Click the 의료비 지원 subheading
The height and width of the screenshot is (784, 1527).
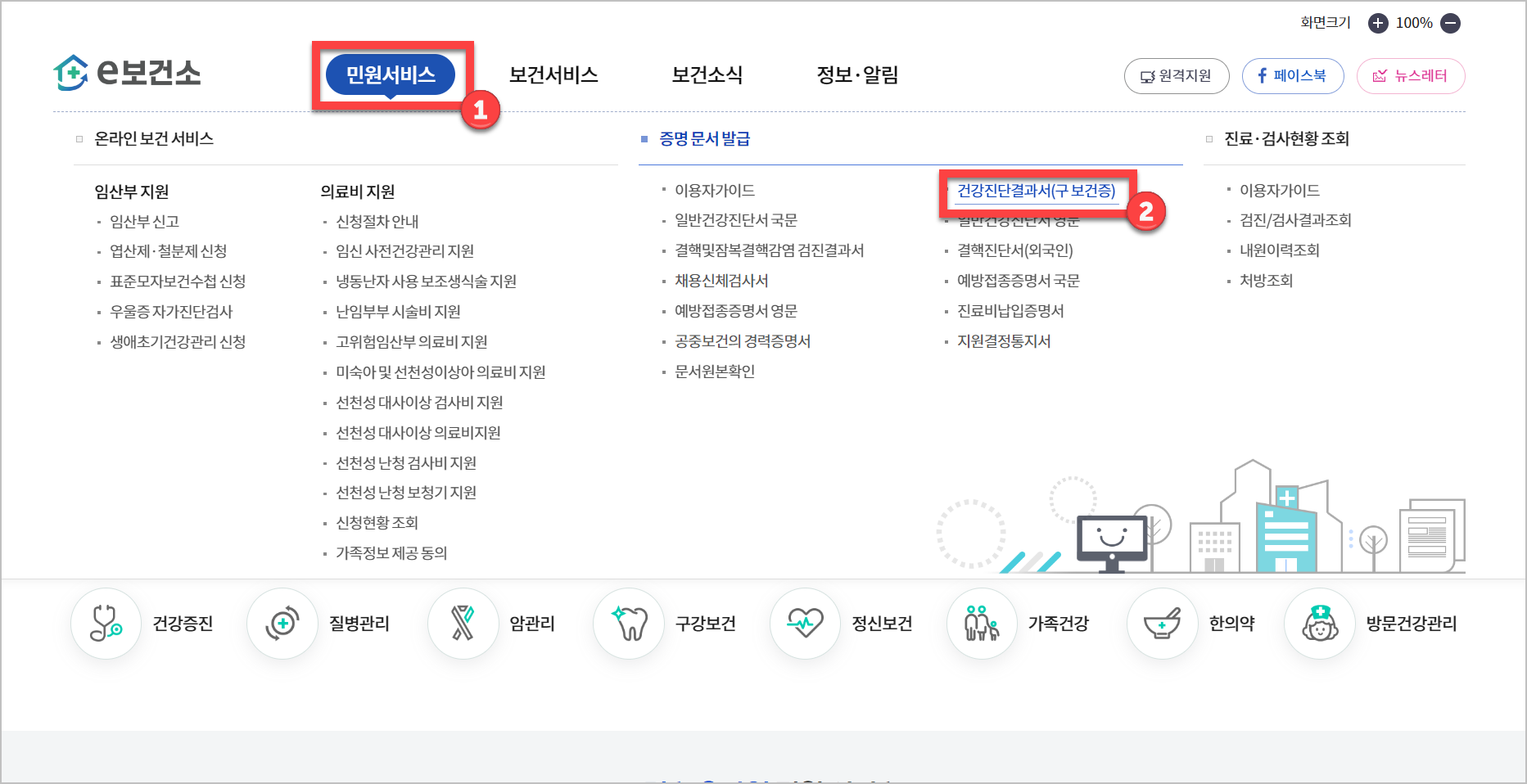click(358, 191)
